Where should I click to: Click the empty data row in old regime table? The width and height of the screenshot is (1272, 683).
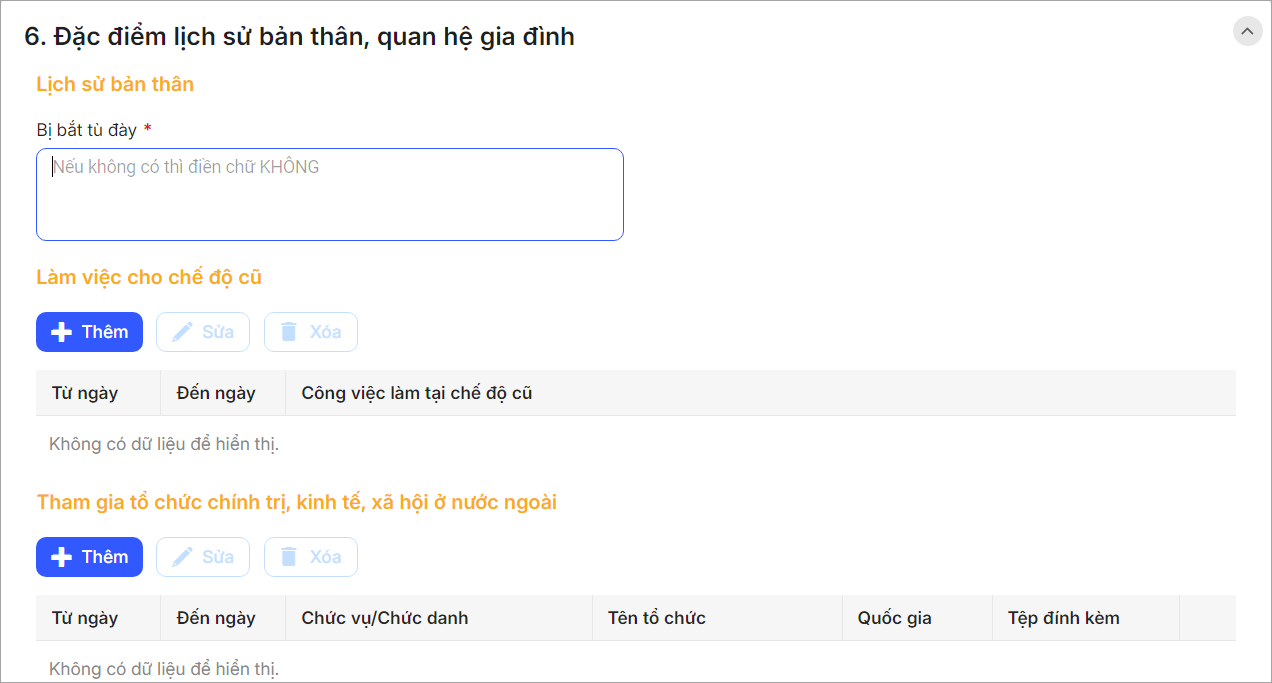click(635, 444)
